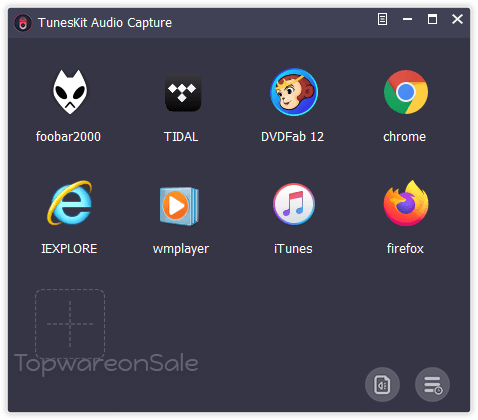Click the TIDAL label text
This screenshot has height=420, width=478.
tap(181, 137)
